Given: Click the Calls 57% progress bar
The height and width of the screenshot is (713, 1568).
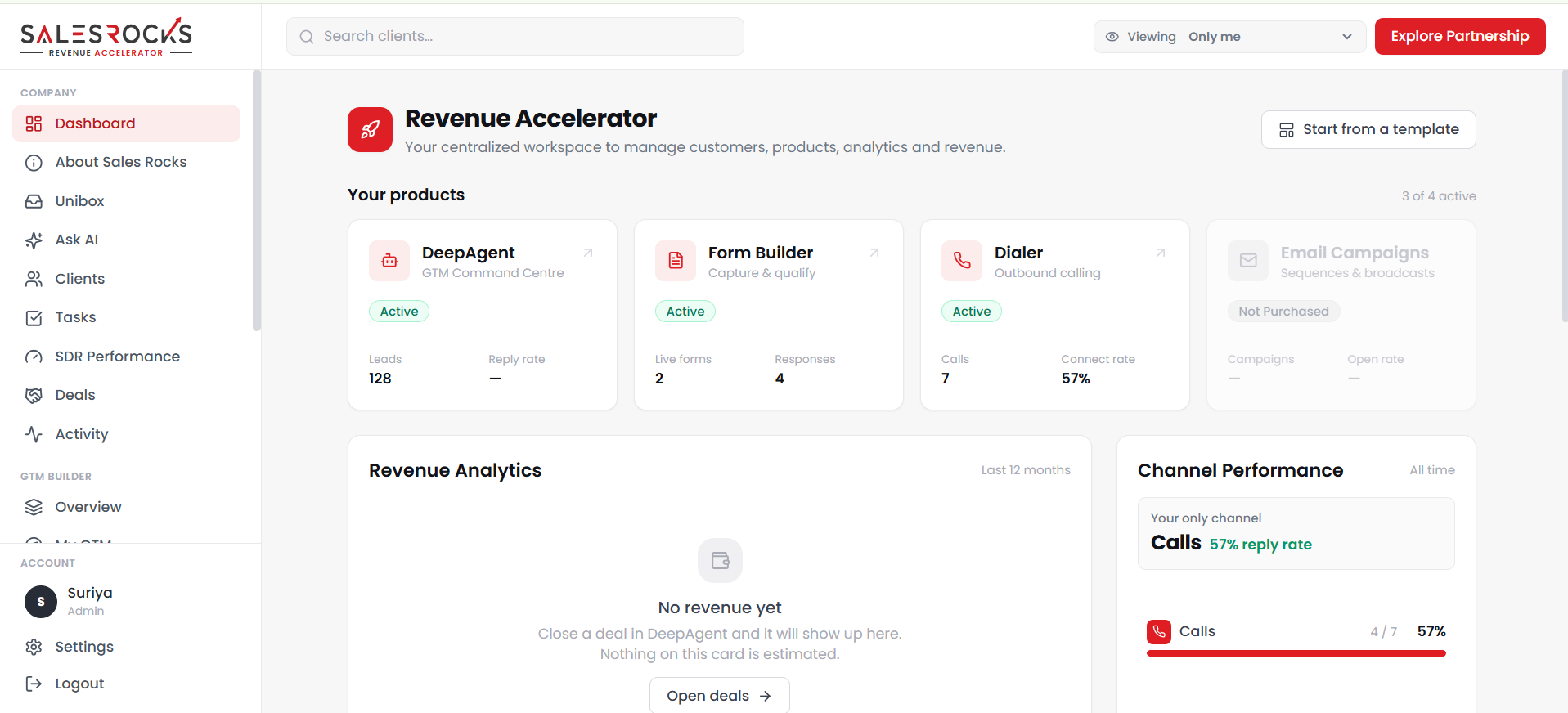Looking at the screenshot, I should (x=1296, y=653).
